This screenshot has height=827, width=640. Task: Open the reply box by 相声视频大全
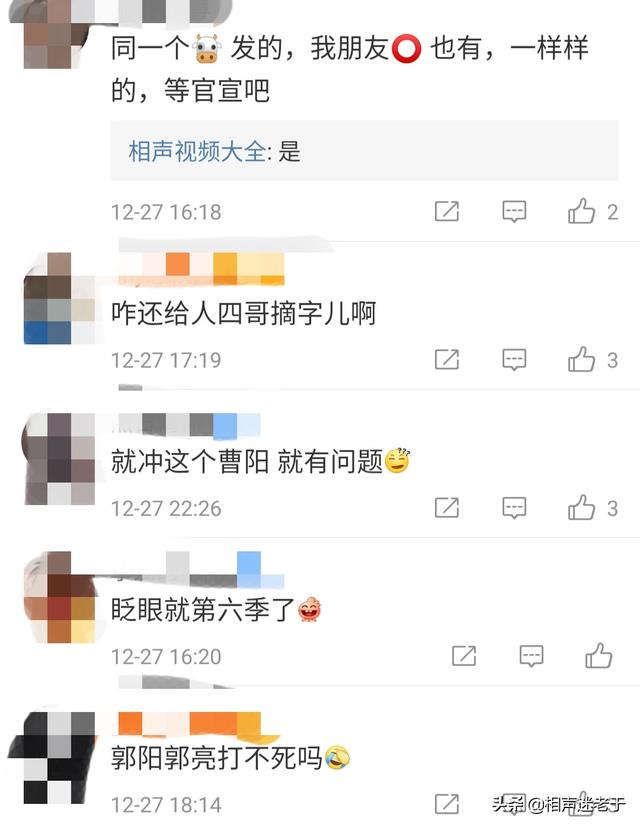[364, 151]
